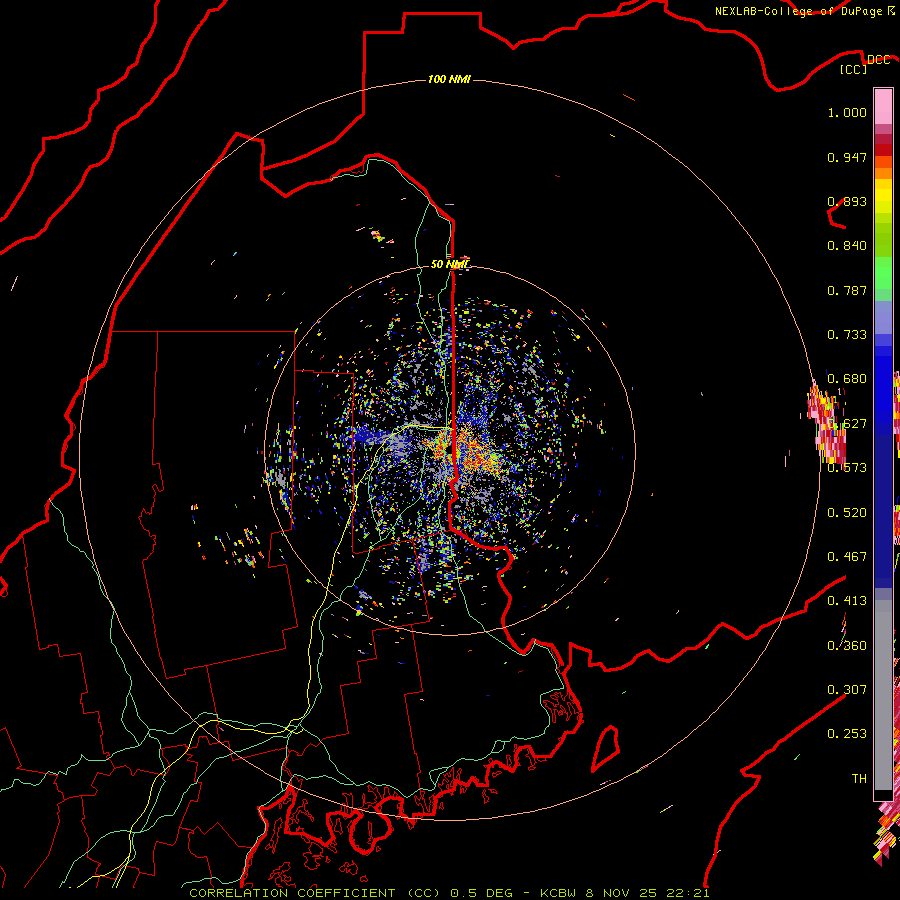Image resolution: width=900 pixels, height=900 pixels.
Task: Select the 0.733 scale value
Action: pos(847,335)
